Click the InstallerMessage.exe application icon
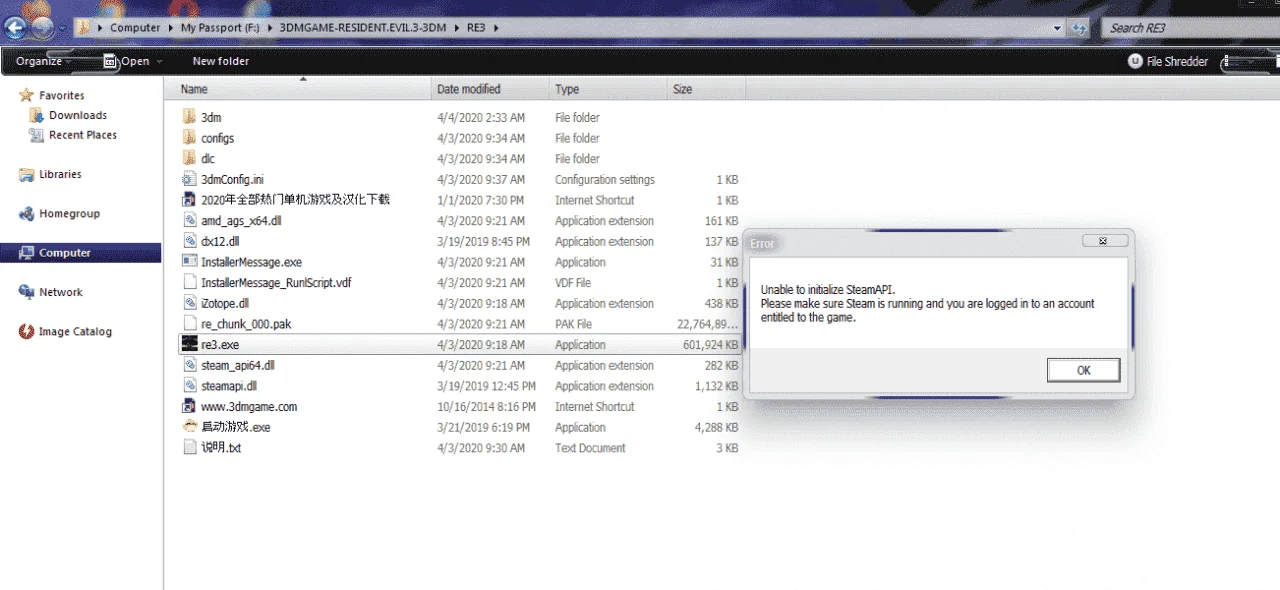 coord(190,262)
